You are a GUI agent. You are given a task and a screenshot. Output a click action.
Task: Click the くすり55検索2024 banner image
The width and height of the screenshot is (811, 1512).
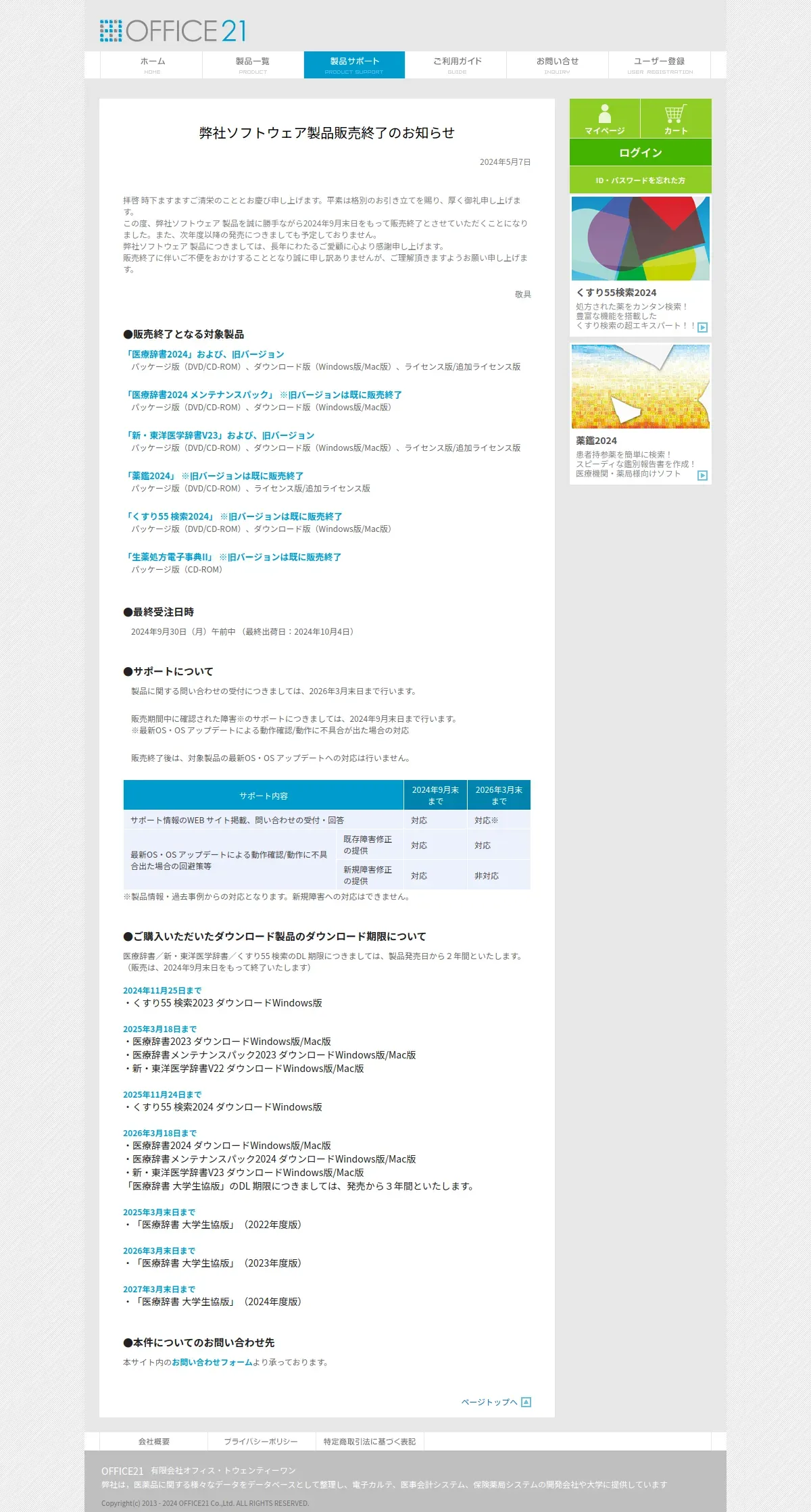640,238
